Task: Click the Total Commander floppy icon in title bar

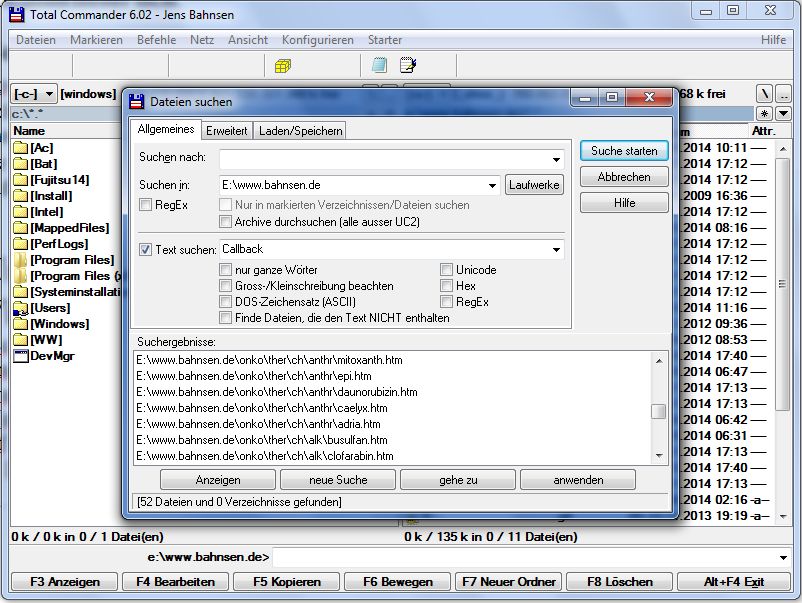Action: point(17,14)
